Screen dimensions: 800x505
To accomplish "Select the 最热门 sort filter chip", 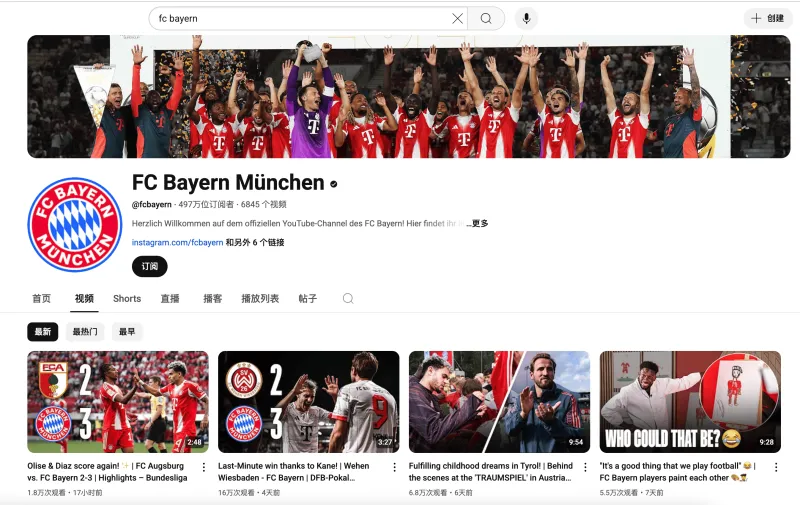I will [x=85, y=332].
